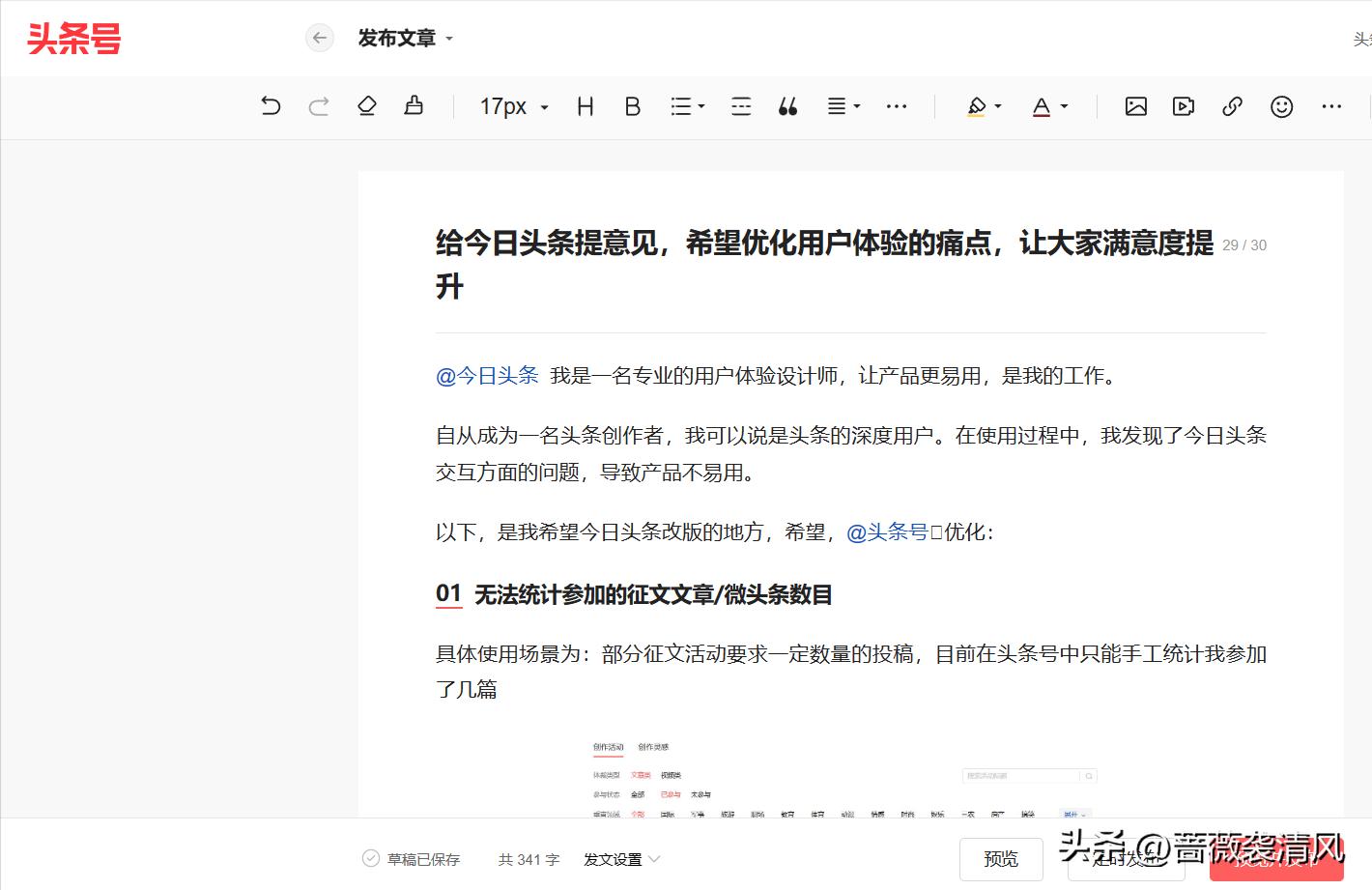Open the @今日头条 mention link
Screen dimensions: 1372x890
[487, 375]
